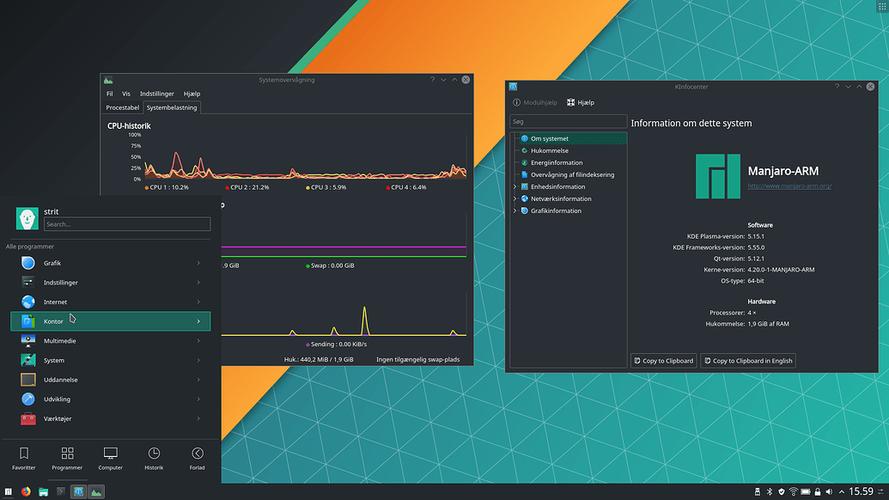Switch to Favoritter tab in launcher
This screenshot has height=500, width=889.
tap(24, 459)
